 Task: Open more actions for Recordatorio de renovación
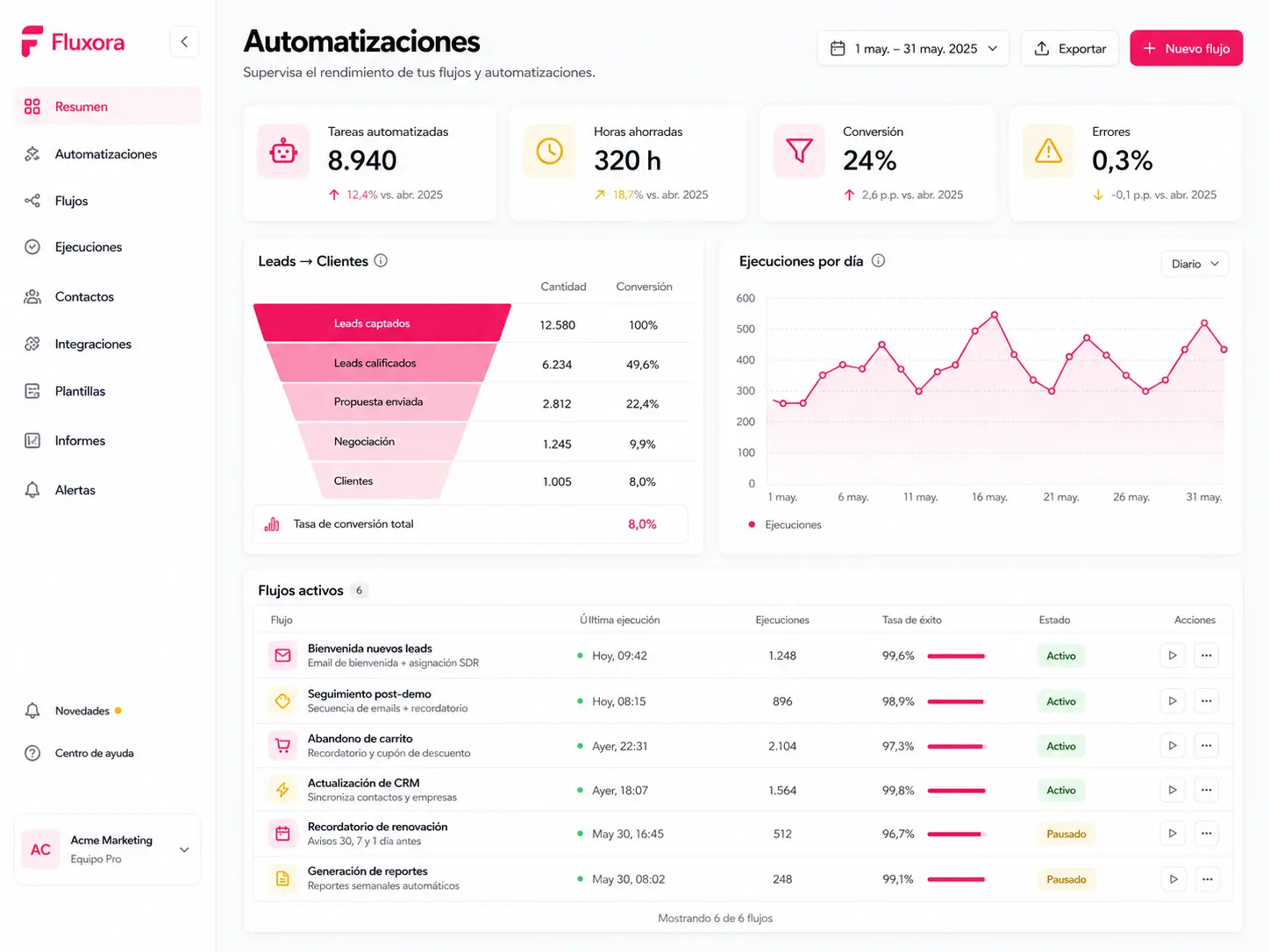click(1207, 833)
